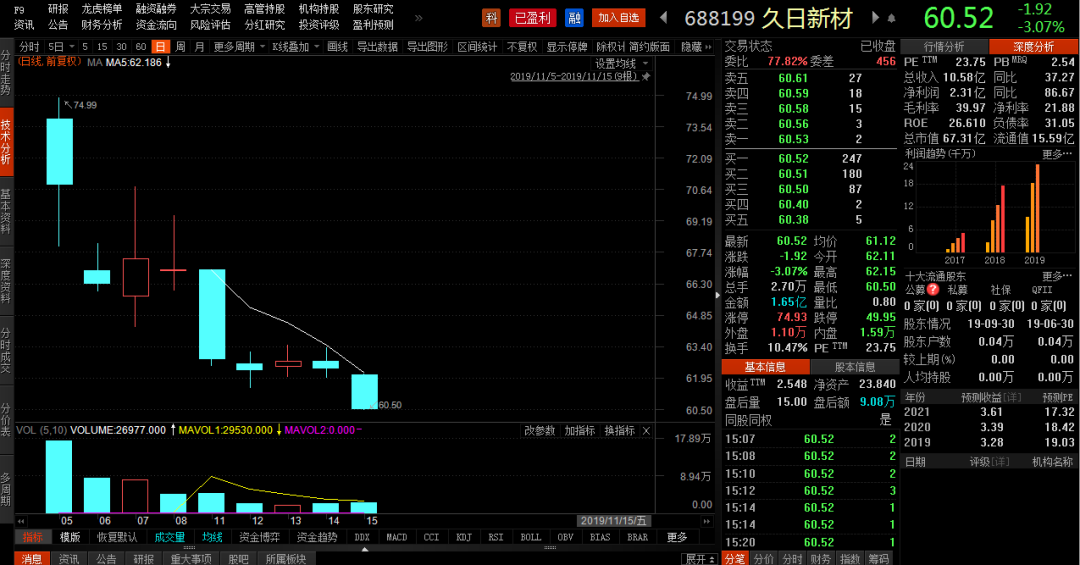
Task: Click the right splitter handle under the indicator bar
Action: [550, 548]
